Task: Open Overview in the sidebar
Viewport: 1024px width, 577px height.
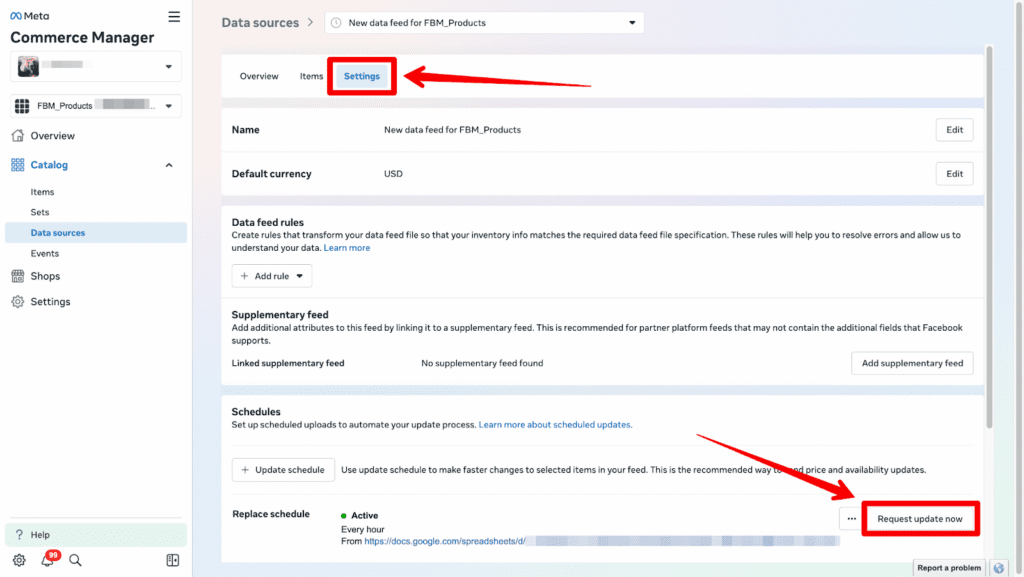Action: (52, 136)
